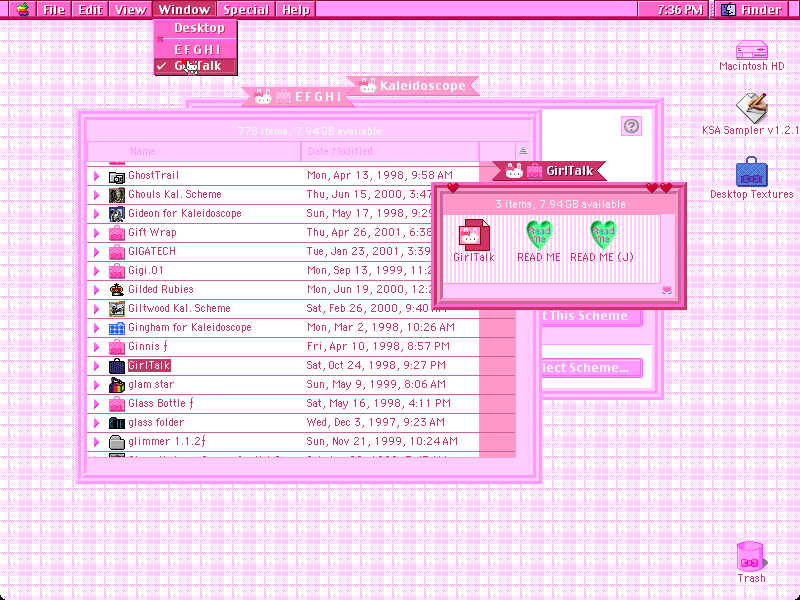This screenshot has height=600, width=800.
Task: Open the Finder application menu icon
Action: [728, 9]
